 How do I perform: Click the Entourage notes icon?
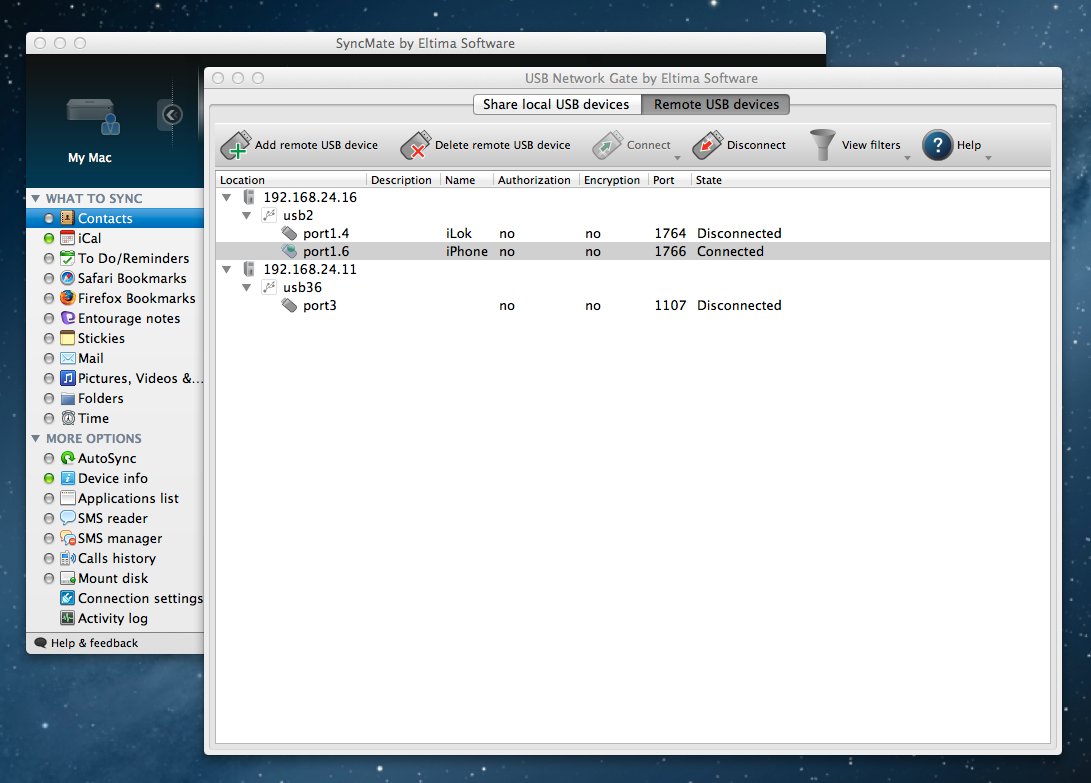[x=67, y=318]
